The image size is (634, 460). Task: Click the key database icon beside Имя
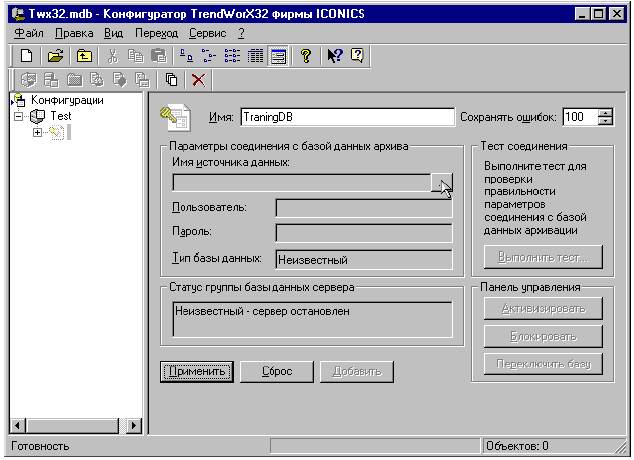pos(175,117)
